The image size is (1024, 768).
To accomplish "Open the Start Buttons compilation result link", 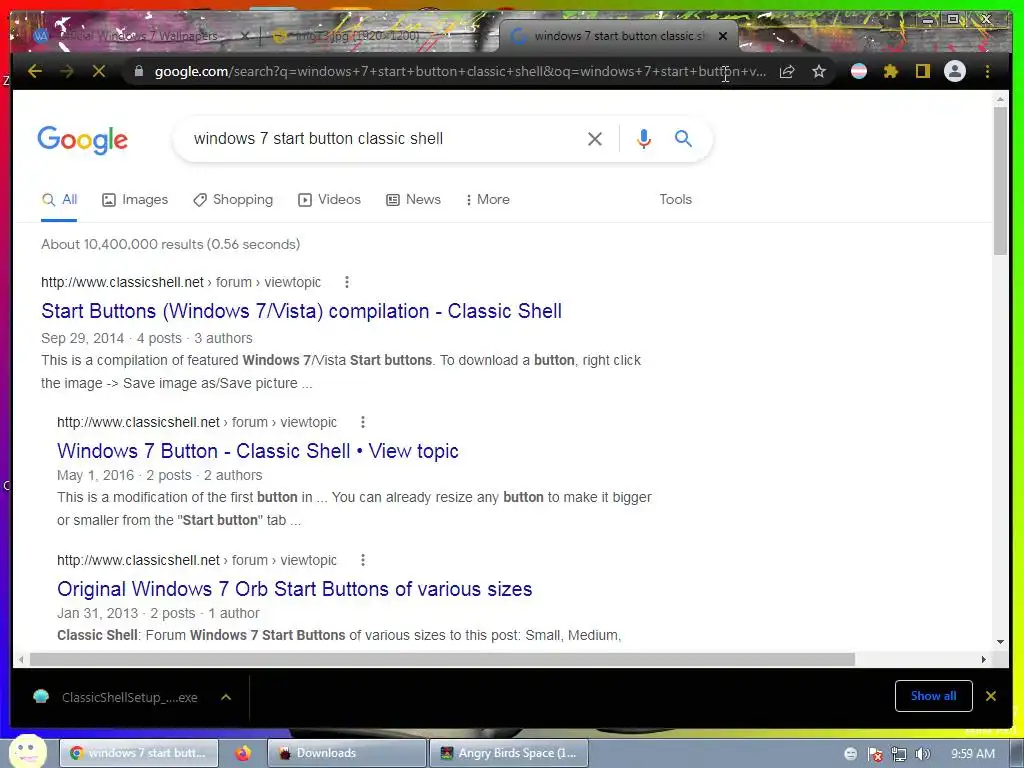I will click(x=301, y=311).
